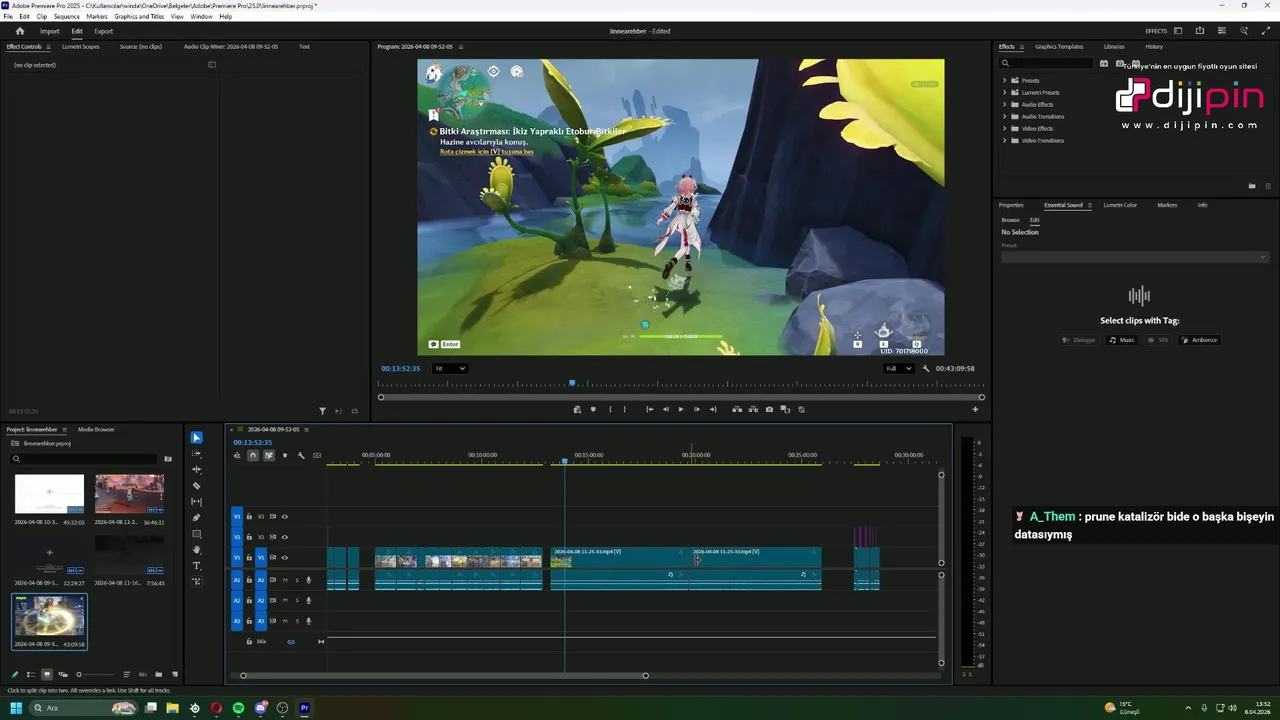Expand the Presets folder in Effects
1280x720 pixels.
click(1005, 80)
